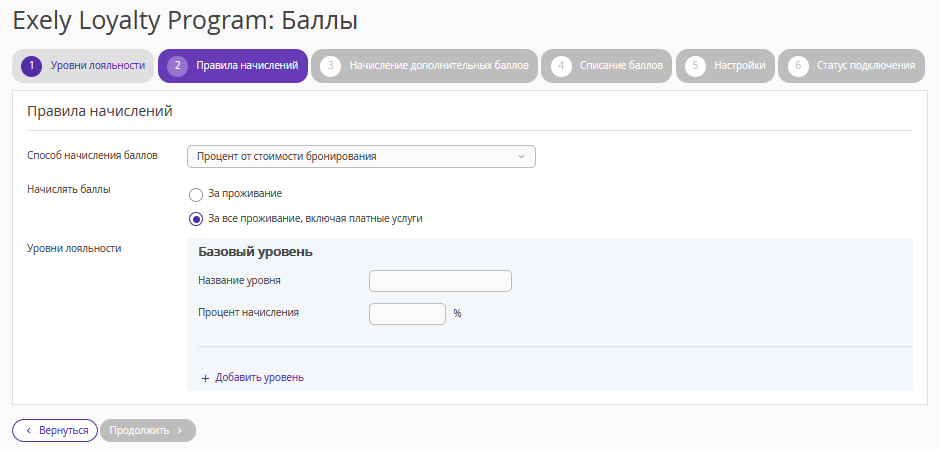The image size is (940, 449).
Task: Click left arrow icon on Вернуться button
Action: [x=29, y=431]
